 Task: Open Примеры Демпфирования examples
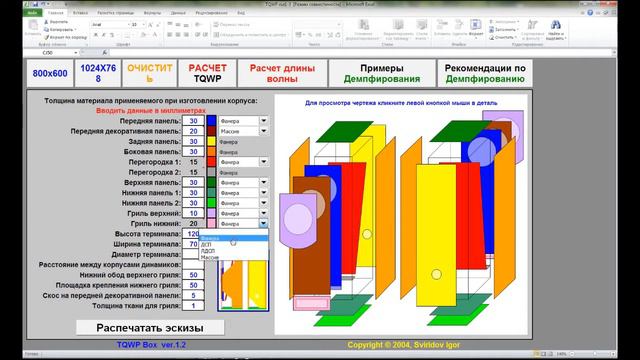click(x=382, y=73)
